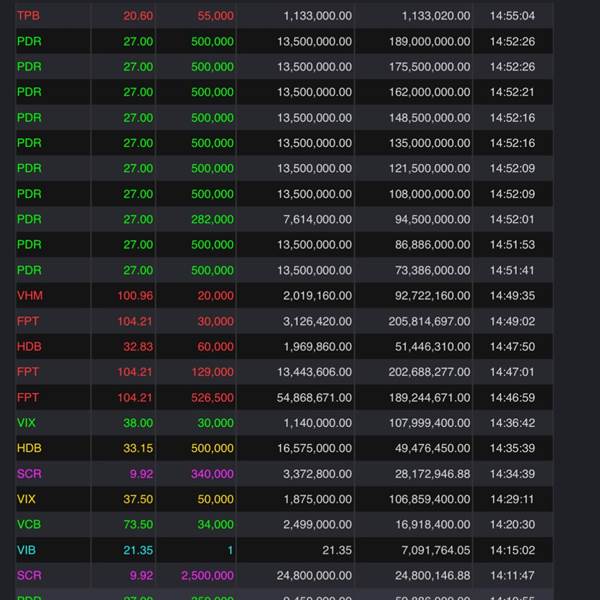
Task: Click the cumulative value 28,172,946.88
Action: [x=432, y=474]
